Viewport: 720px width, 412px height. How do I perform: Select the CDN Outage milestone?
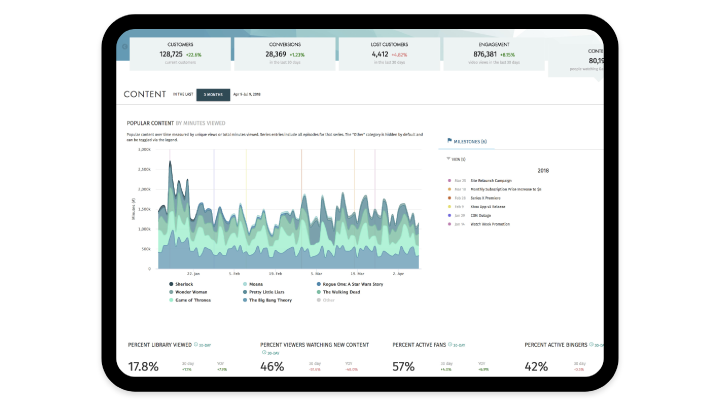coord(481,215)
